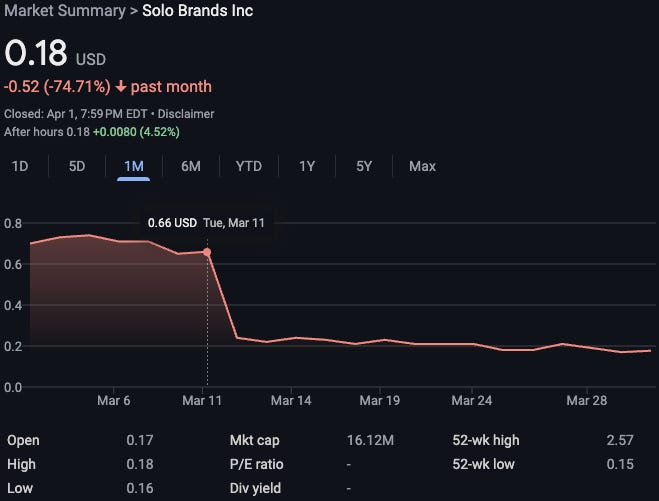Click the Mar 6 axis label
This screenshot has height=501, width=659.
tap(113, 401)
